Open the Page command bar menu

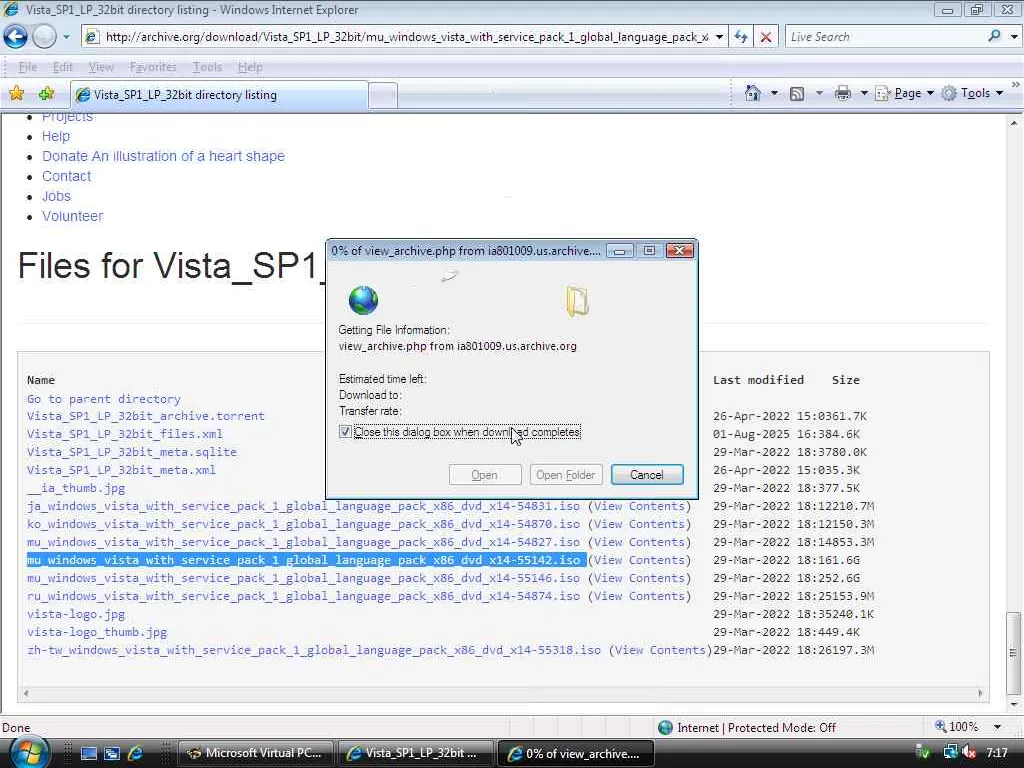[904, 93]
